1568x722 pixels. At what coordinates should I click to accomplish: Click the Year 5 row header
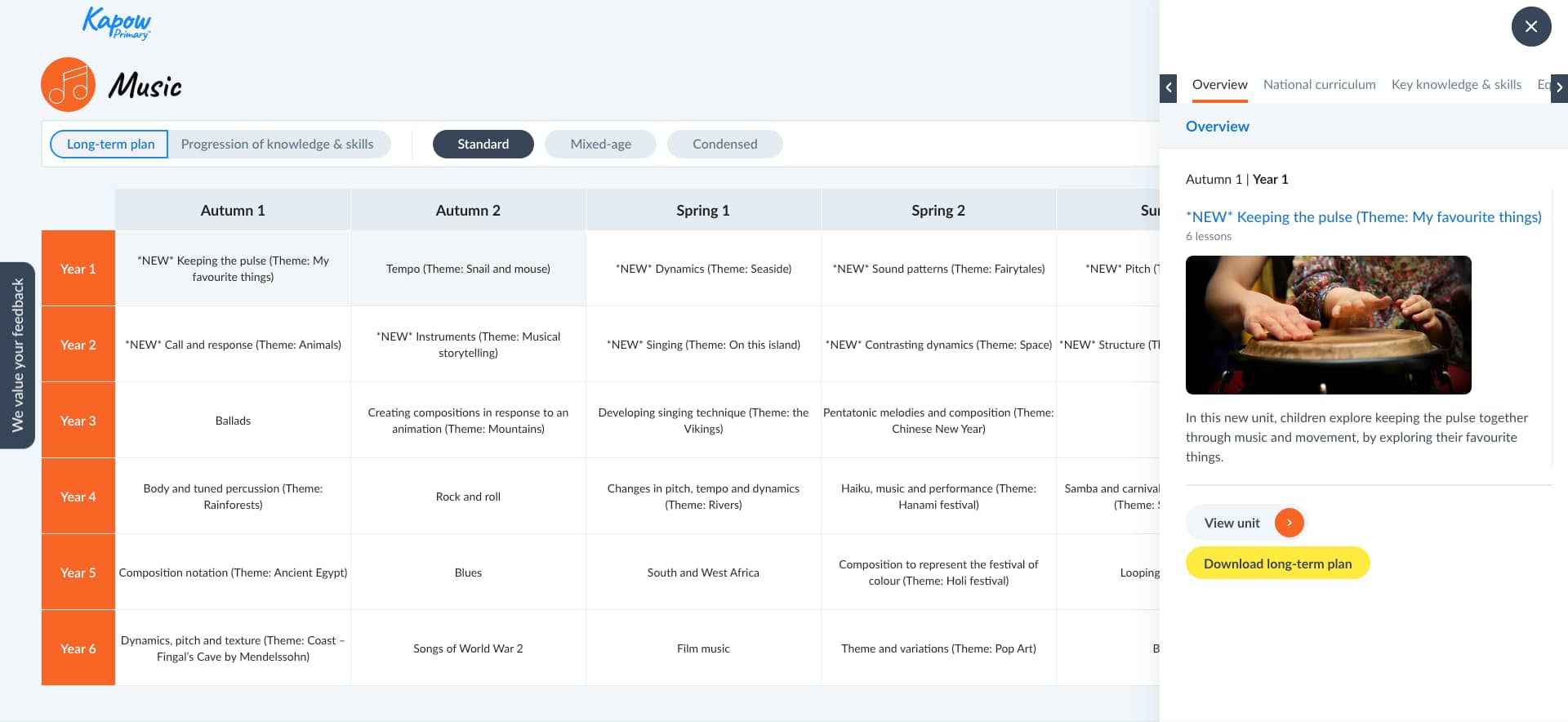coord(78,573)
